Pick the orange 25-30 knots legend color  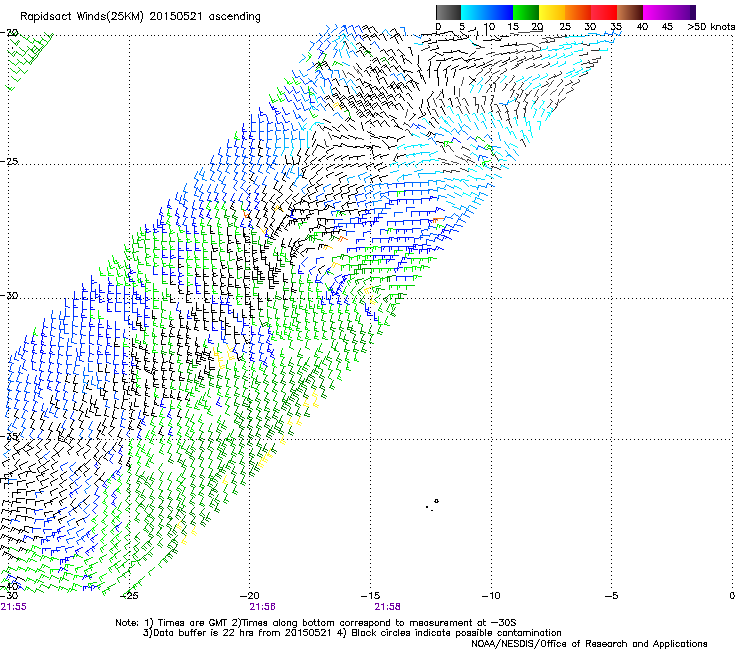pos(578,12)
